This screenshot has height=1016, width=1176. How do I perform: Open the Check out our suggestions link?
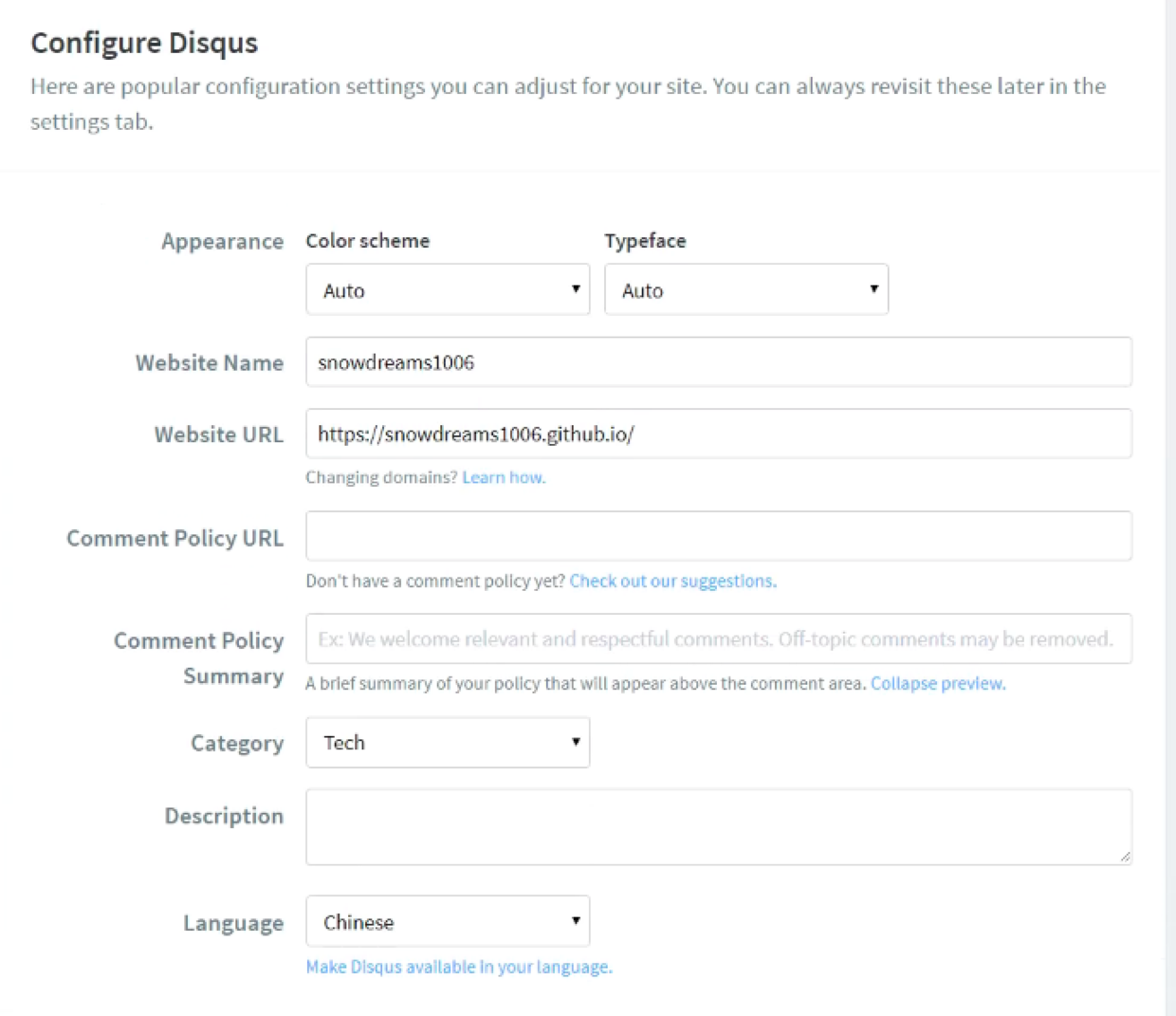click(671, 581)
